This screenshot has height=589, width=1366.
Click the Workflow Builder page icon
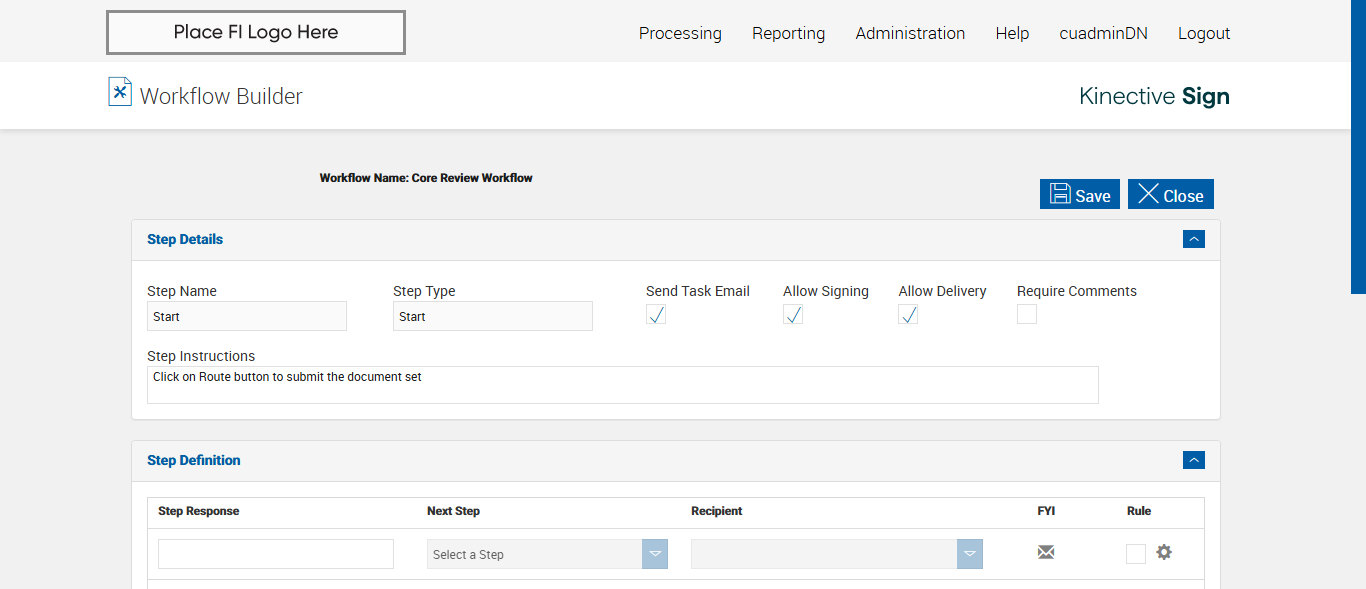click(x=120, y=92)
